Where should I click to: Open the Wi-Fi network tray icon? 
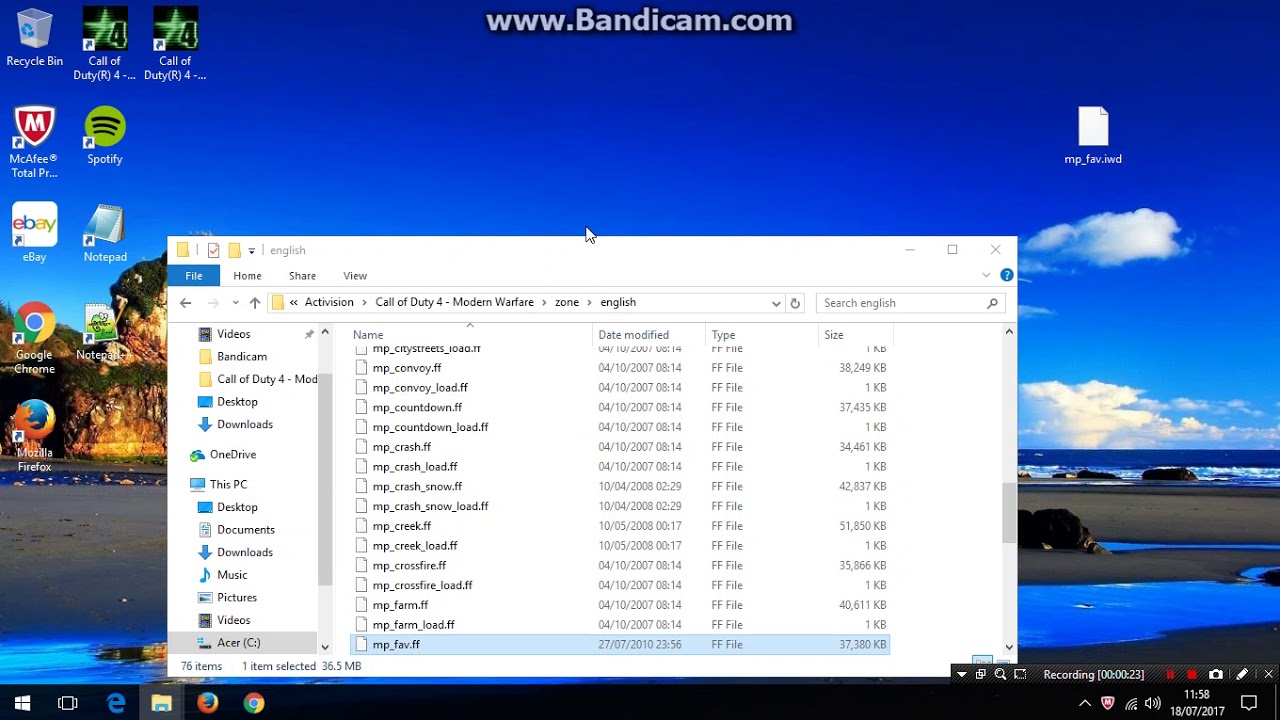(x=1131, y=703)
